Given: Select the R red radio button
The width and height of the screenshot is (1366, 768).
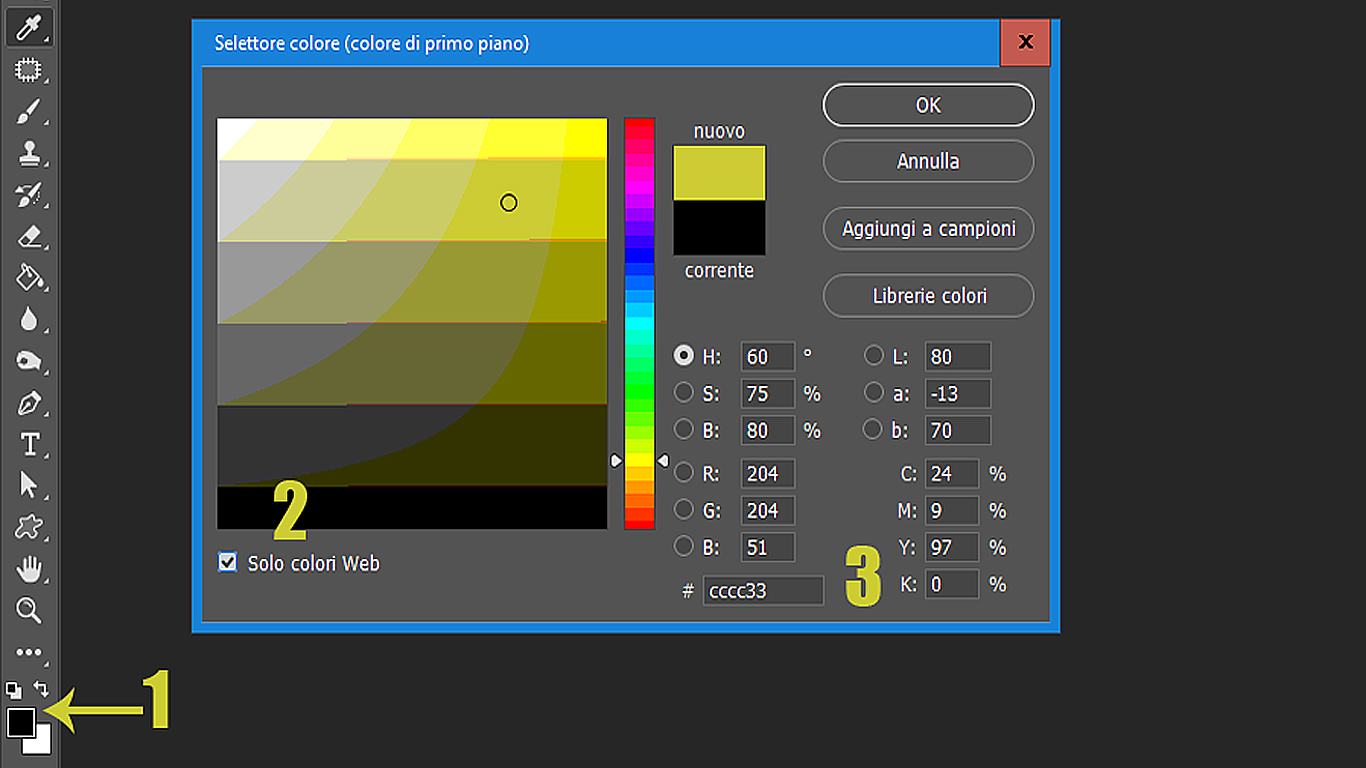Looking at the screenshot, I should coord(684,472).
